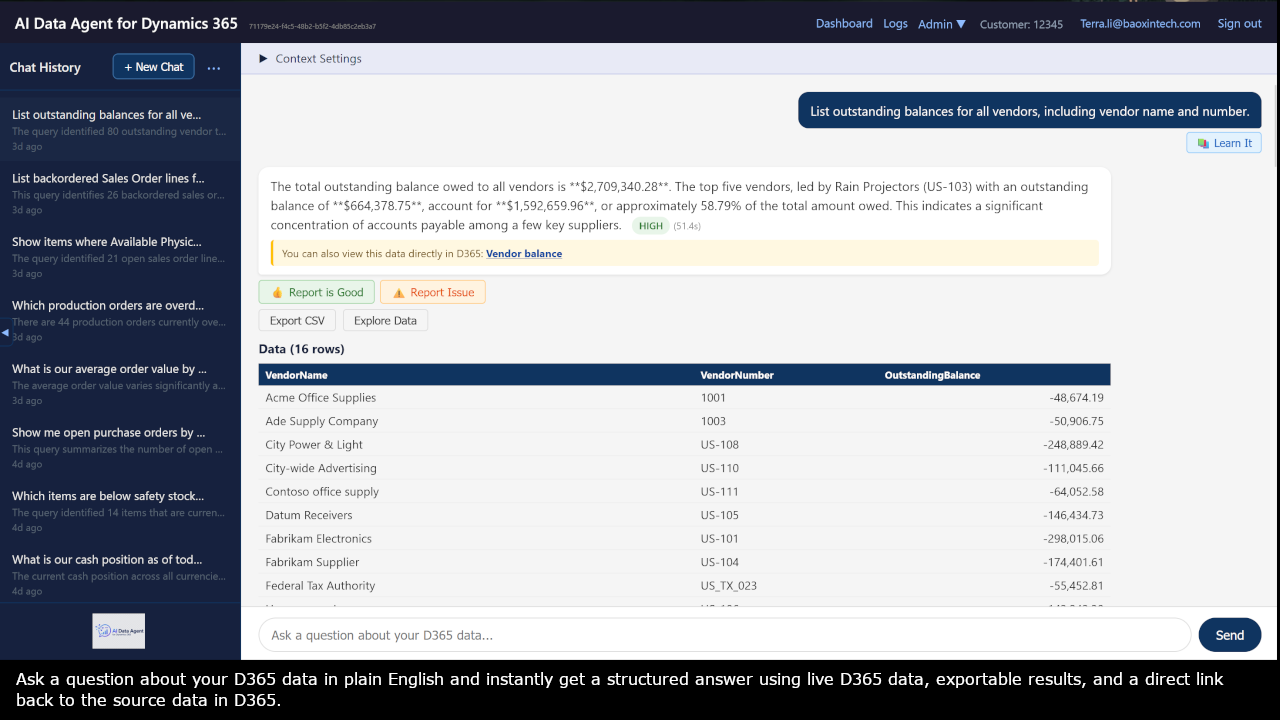Image resolution: width=1280 pixels, height=720 pixels.
Task: Click balance value '-48,674.19'
Action: pyautogui.click(x=1077, y=398)
